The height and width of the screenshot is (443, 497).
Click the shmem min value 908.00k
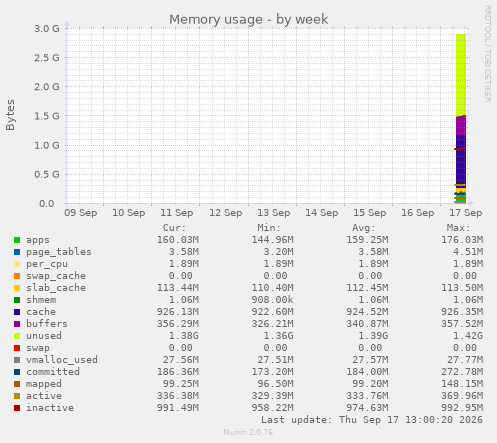tap(273, 300)
